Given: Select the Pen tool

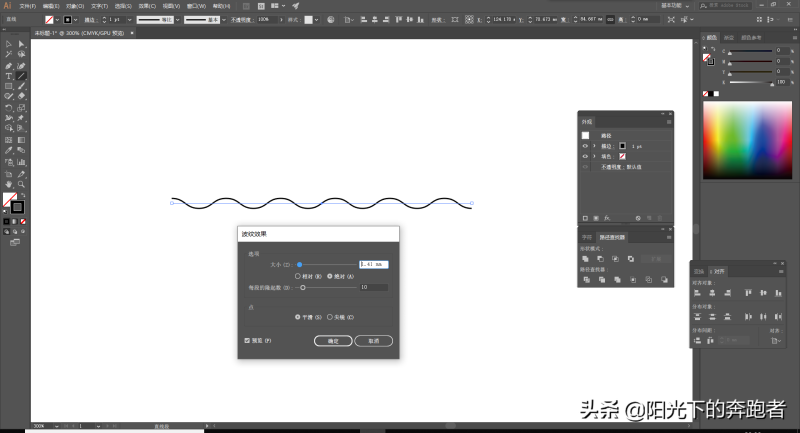Looking at the screenshot, I should click(x=8, y=65).
